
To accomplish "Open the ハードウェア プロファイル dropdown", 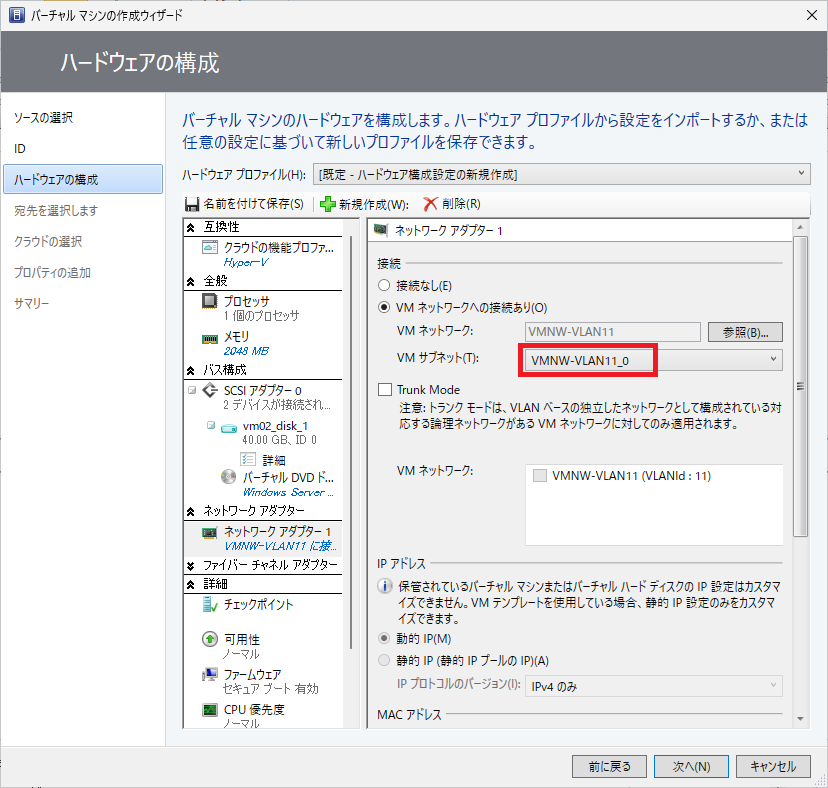I will click(x=562, y=174).
